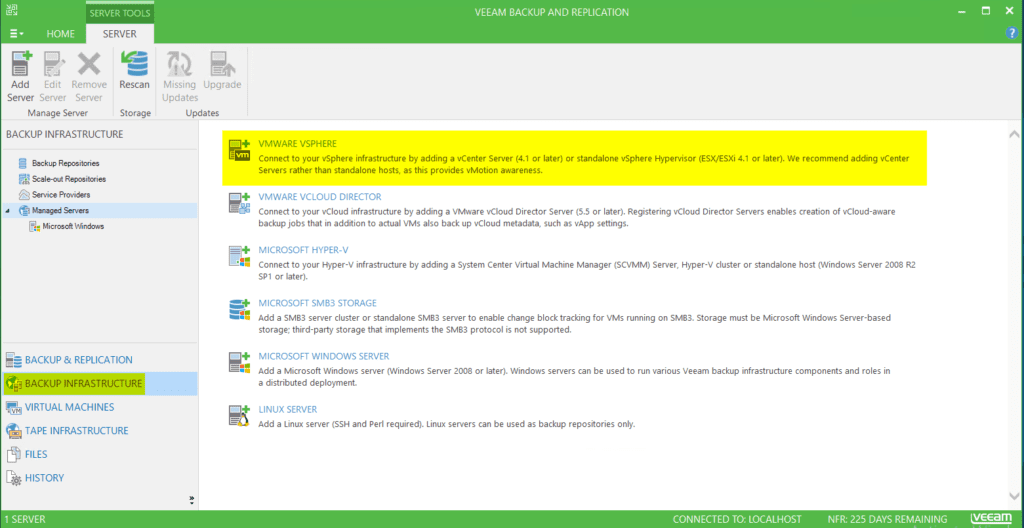Collapse the Managed Servers tree node
Screen dimensions: 1024x528
point(8,211)
